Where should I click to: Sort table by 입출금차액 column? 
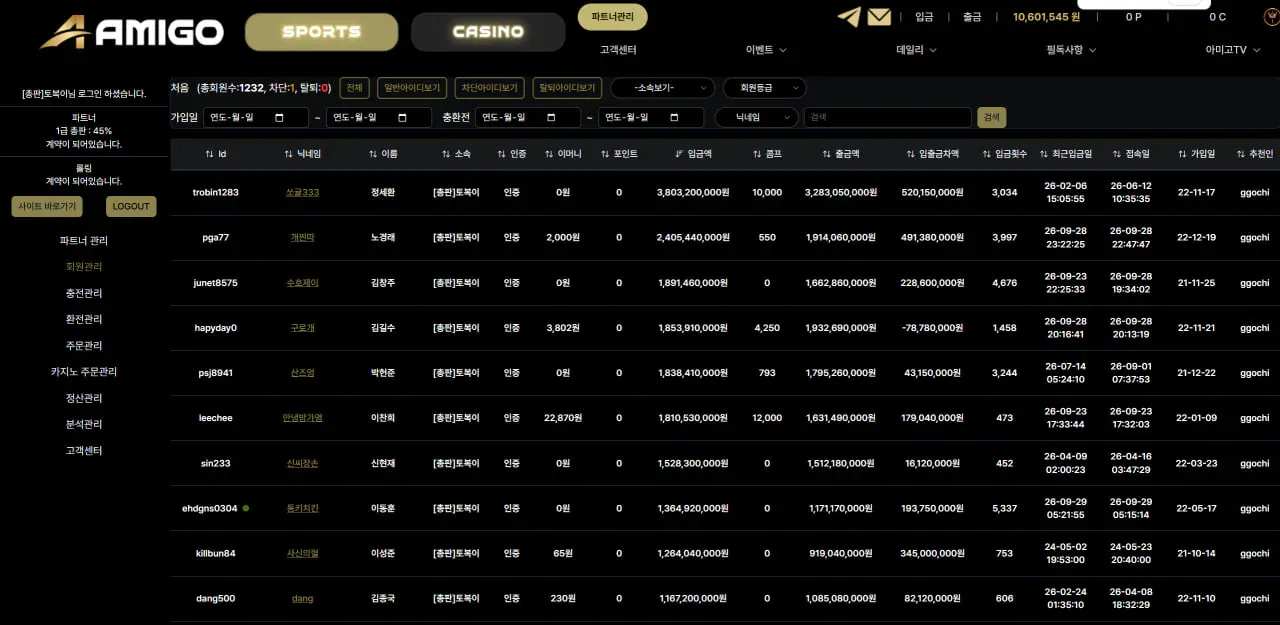(x=932, y=154)
